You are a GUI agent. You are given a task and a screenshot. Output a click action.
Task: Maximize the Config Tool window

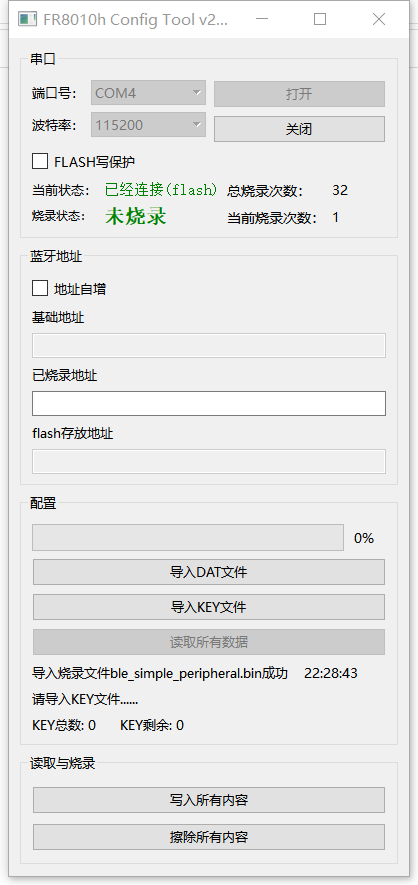[320, 19]
